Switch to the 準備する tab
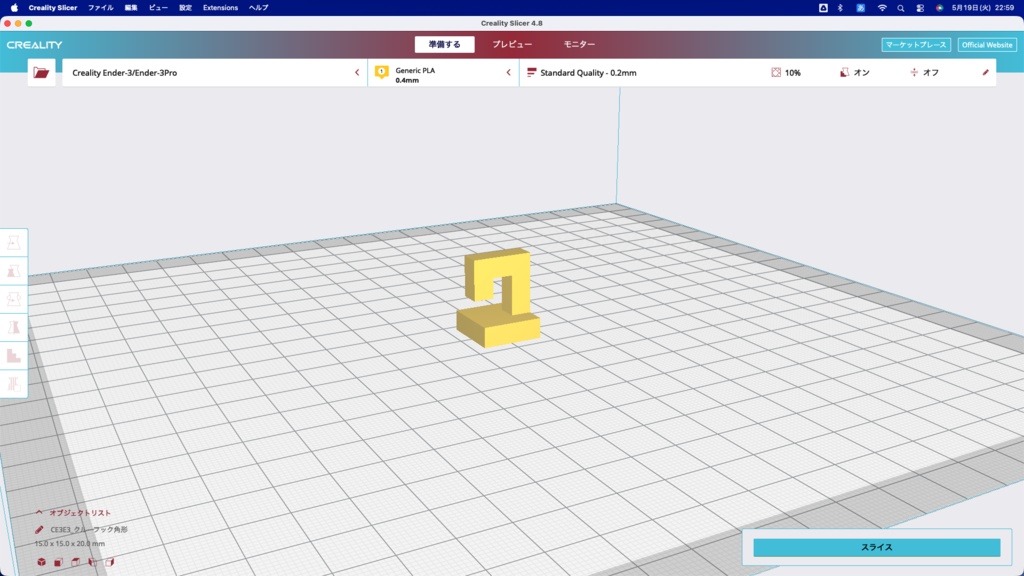This screenshot has height=576, width=1024. [444, 44]
